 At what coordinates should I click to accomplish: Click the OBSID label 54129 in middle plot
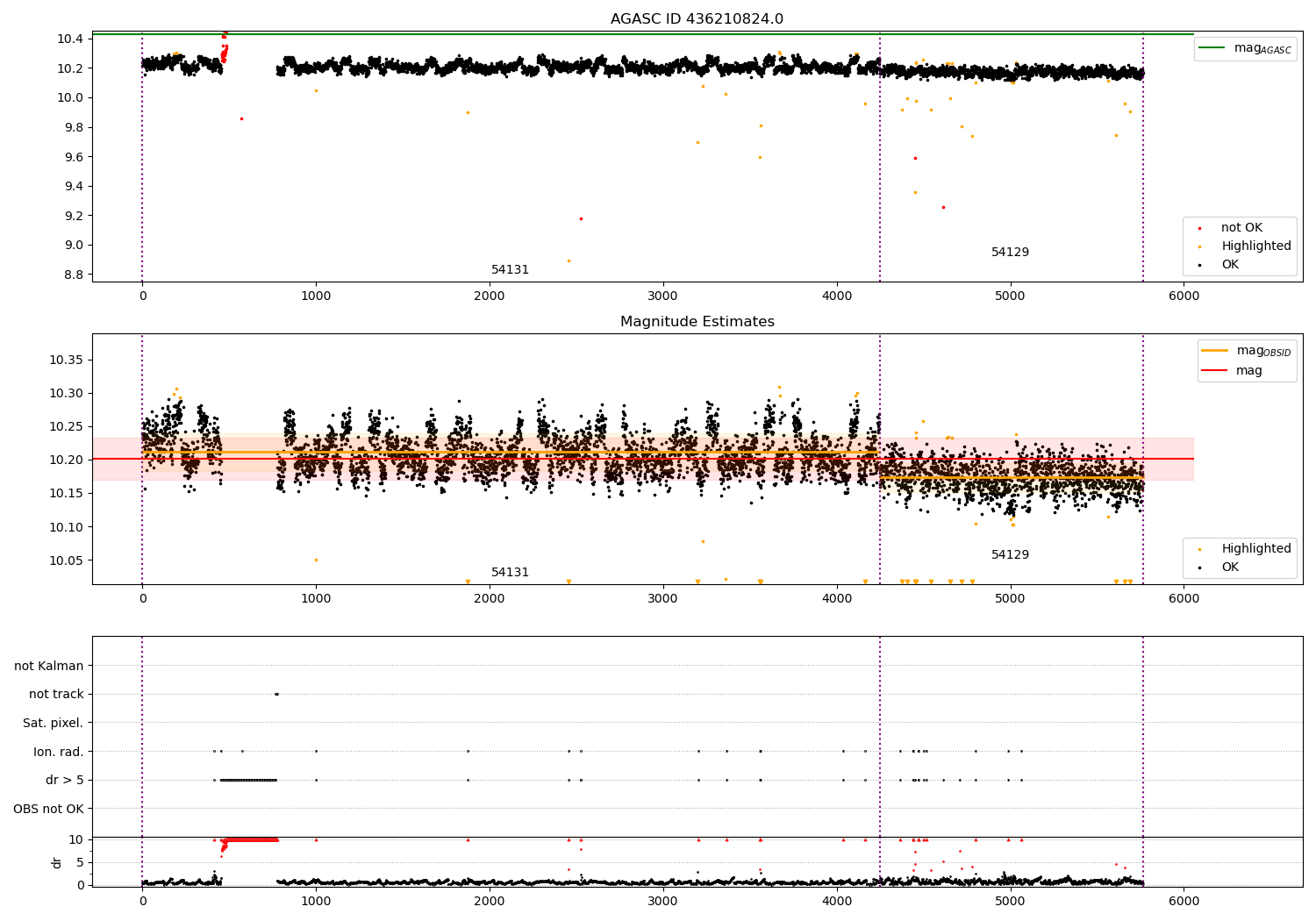[x=1010, y=555]
